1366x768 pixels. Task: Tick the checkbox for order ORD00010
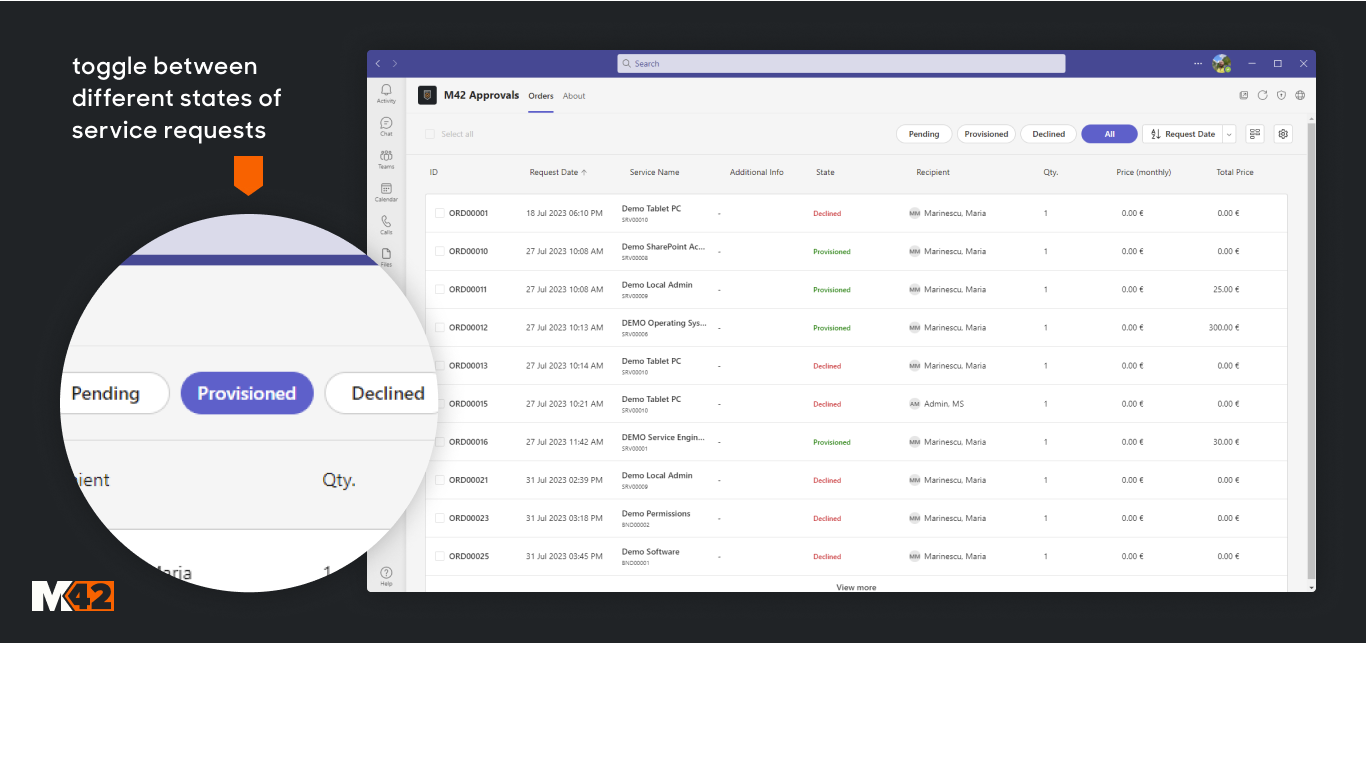click(440, 251)
